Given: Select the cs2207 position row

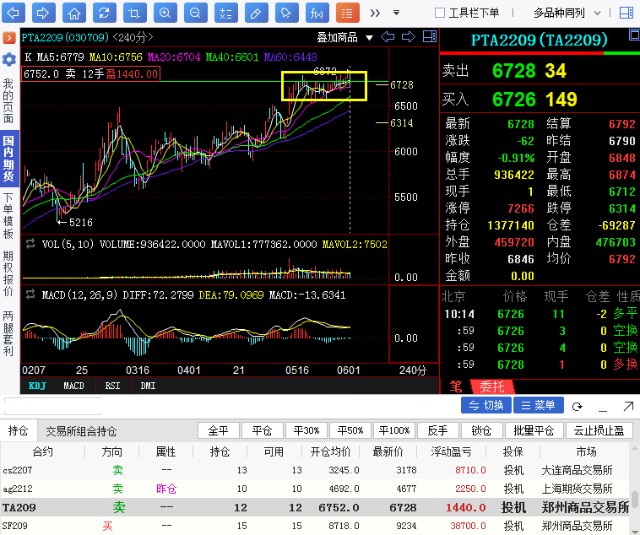Looking at the screenshot, I should coord(315,470).
